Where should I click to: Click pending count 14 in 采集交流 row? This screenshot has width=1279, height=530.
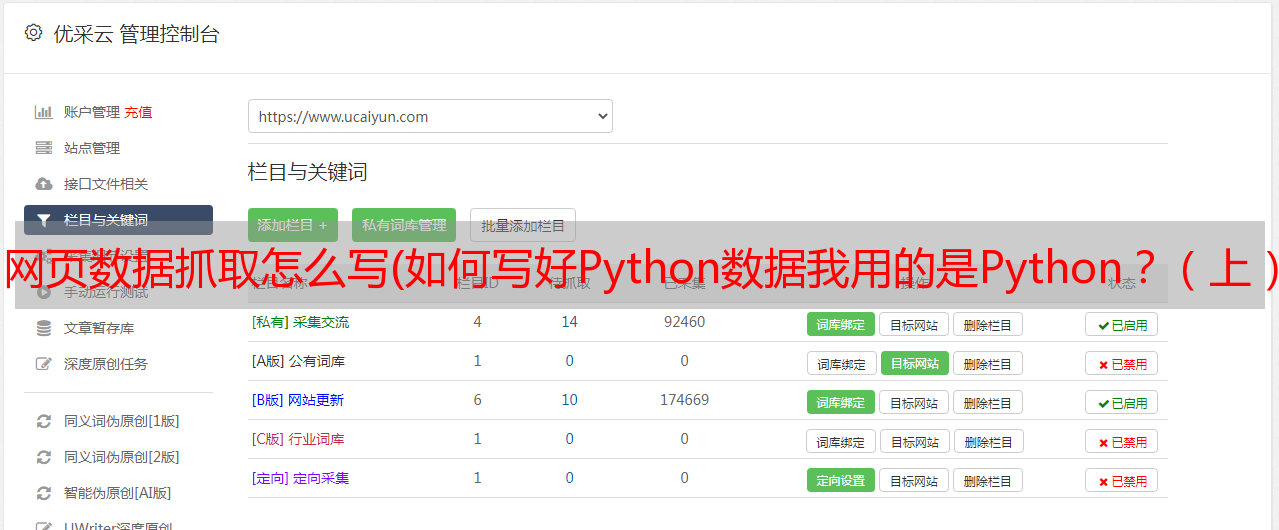pos(570,322)
